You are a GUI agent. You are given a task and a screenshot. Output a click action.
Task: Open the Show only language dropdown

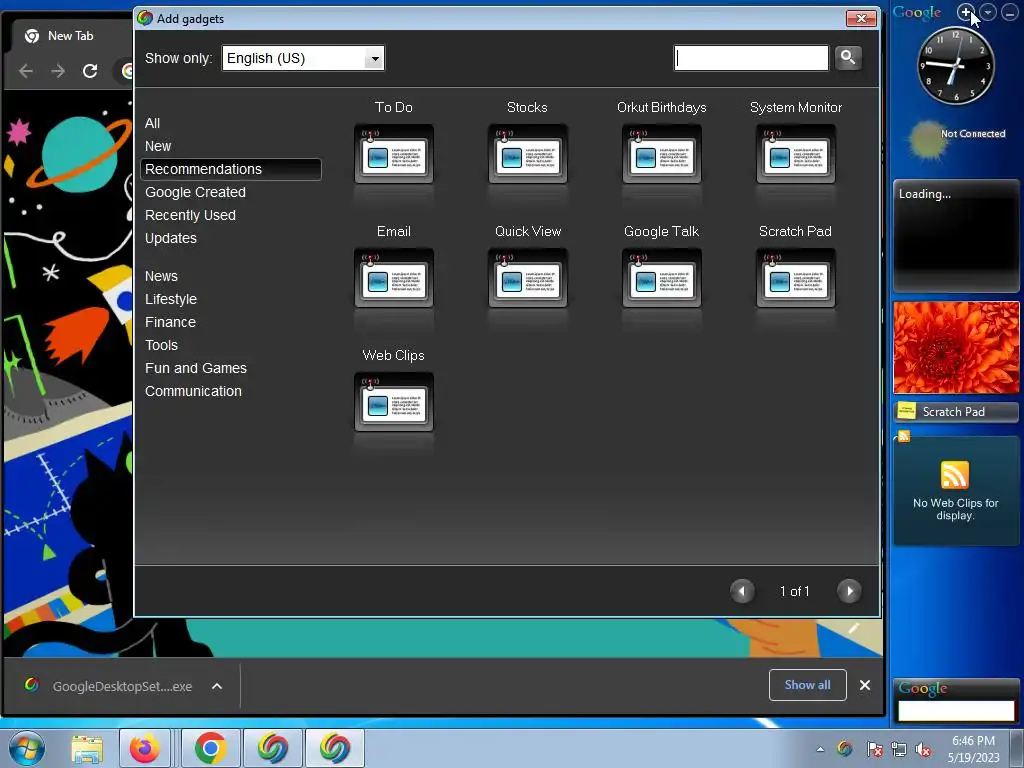pos(303,58)
